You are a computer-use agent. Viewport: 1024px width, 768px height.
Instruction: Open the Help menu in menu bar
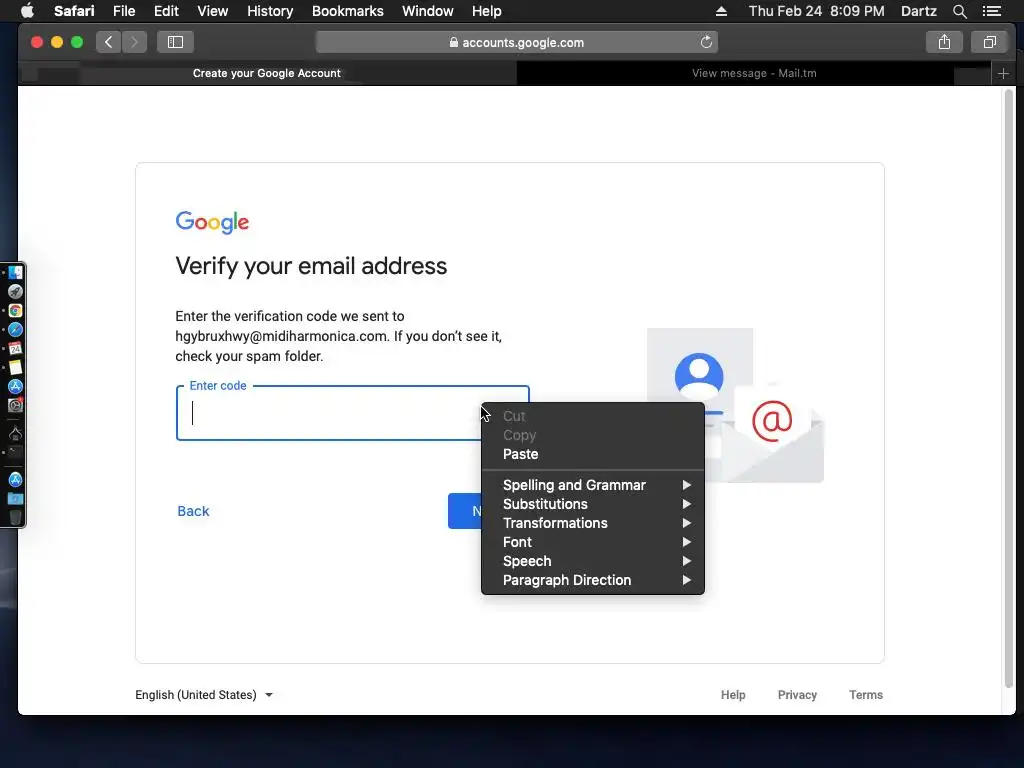487,11
